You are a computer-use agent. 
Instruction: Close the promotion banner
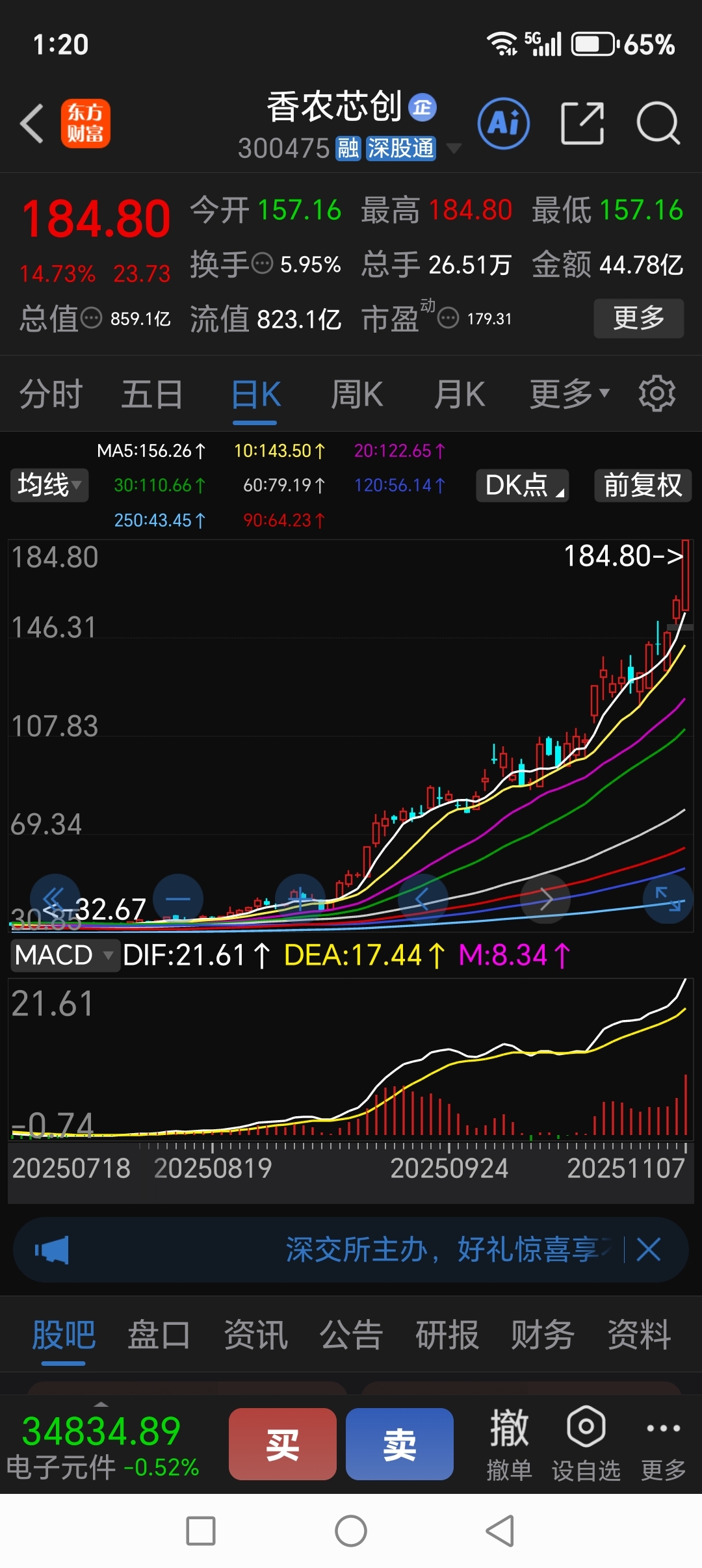coord(649,1249)
